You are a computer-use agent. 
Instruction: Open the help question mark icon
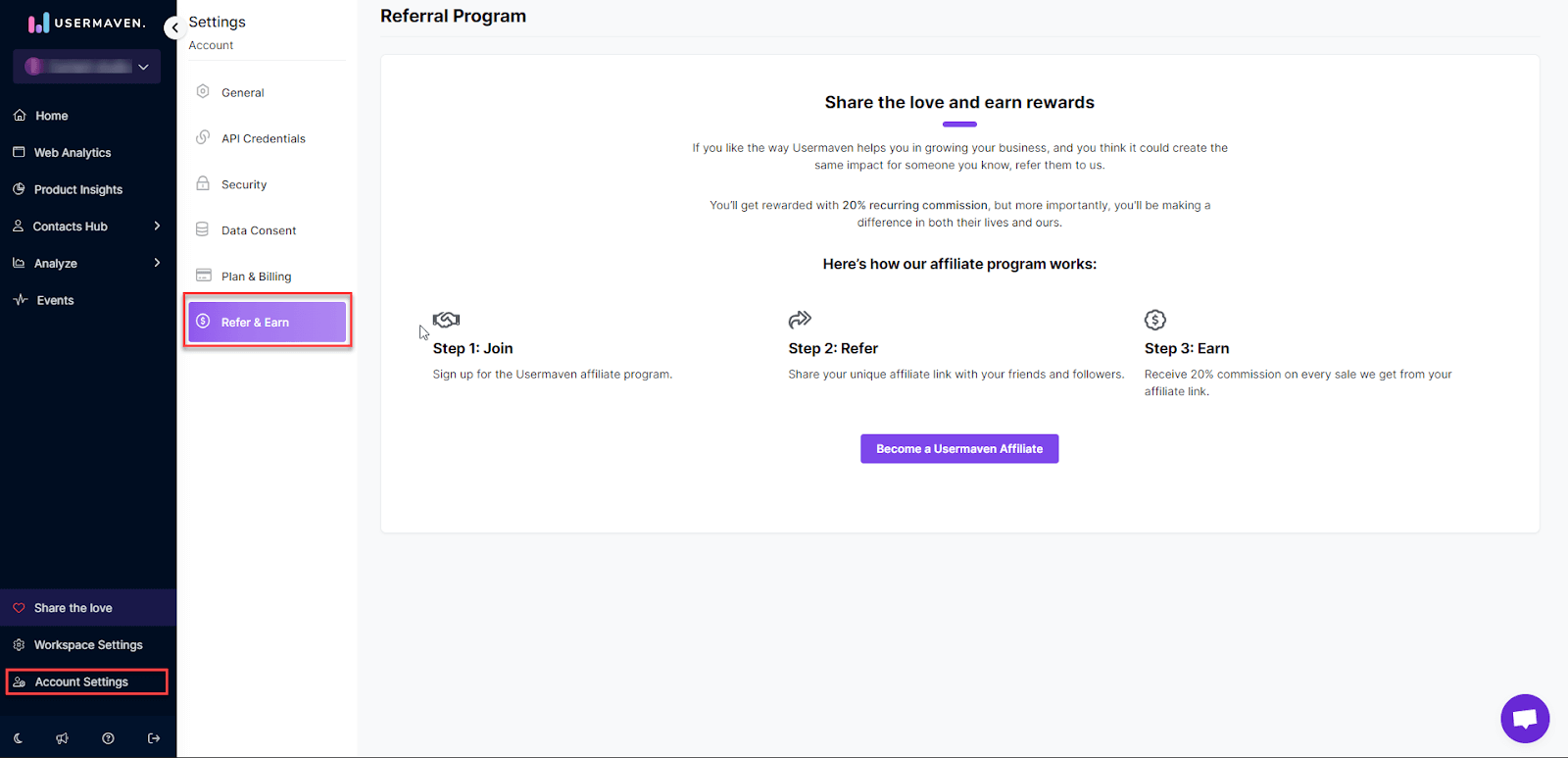pyautogui.click(x=108, y=737)
